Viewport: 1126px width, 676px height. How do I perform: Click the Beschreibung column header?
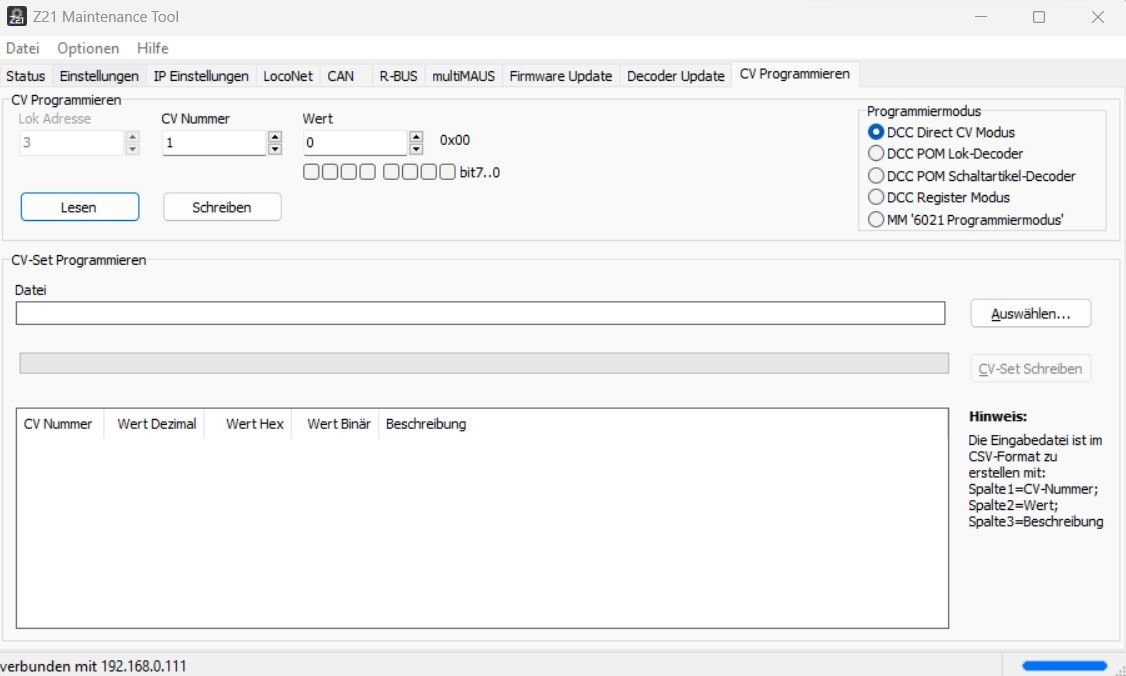pyautogui.click(x=426, y=424)
